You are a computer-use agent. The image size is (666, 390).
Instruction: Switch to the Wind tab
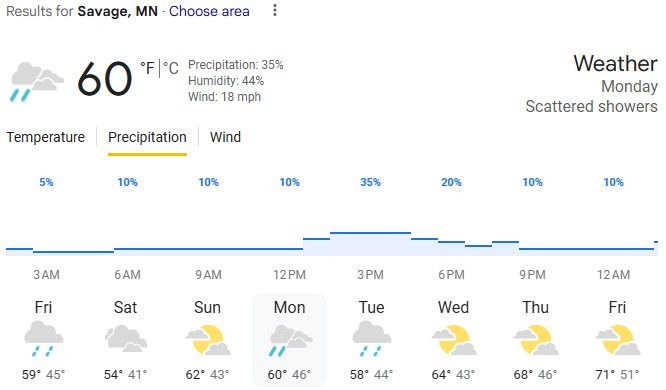tap(225, 137)
